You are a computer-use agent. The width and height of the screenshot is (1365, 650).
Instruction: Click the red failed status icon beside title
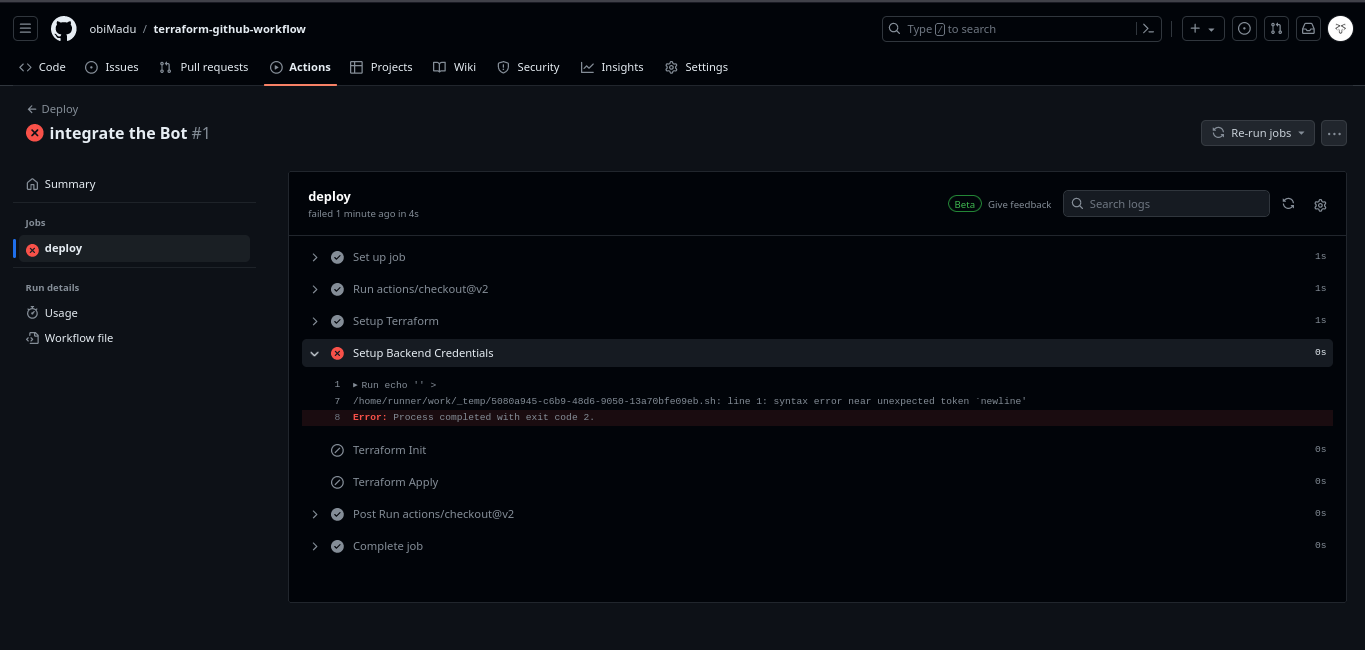point(35,133)
